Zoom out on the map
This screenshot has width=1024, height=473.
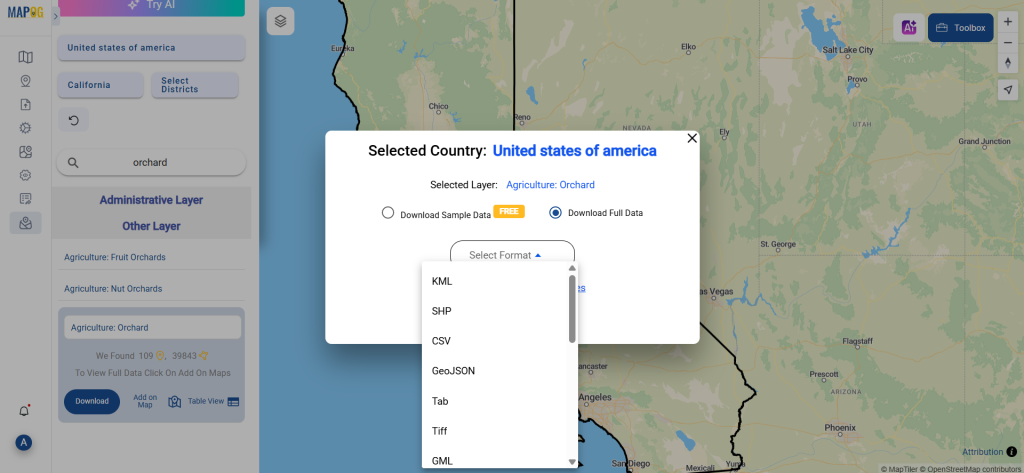point(1007,44)
